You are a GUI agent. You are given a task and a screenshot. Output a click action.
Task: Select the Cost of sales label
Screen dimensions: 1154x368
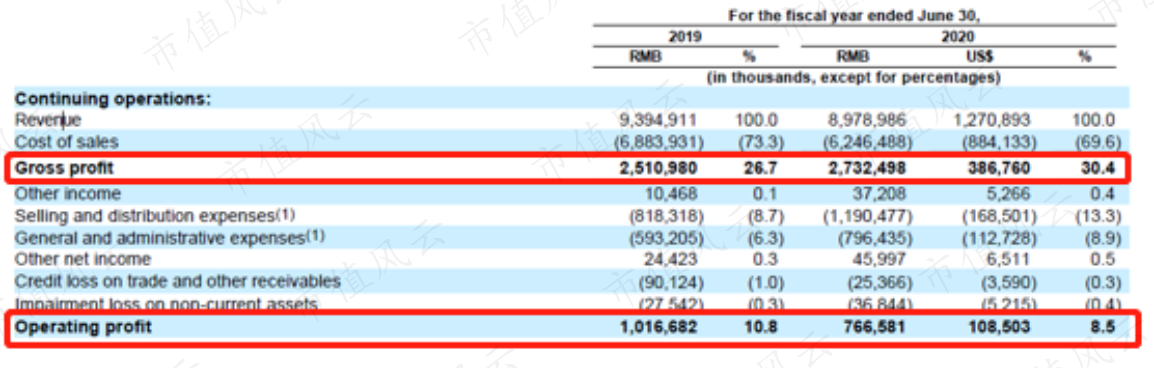click(66, 141)
